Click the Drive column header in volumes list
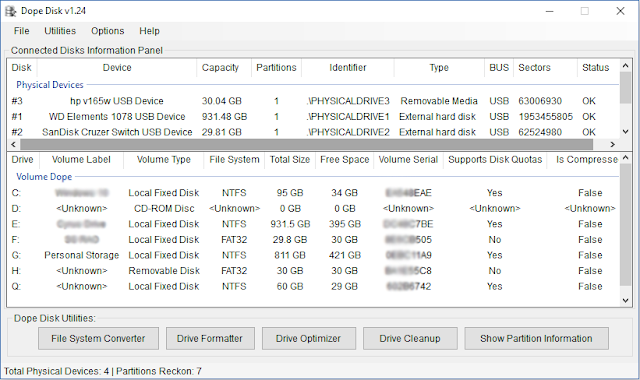640x380 pixels. point(23,160)
